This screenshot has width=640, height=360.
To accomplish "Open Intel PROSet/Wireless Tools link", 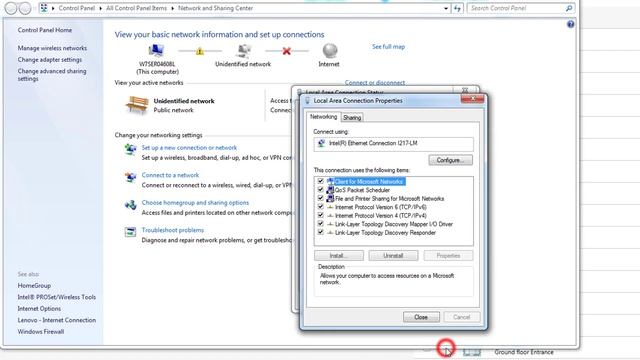I will pyautogui.click(x=57, y=297).
